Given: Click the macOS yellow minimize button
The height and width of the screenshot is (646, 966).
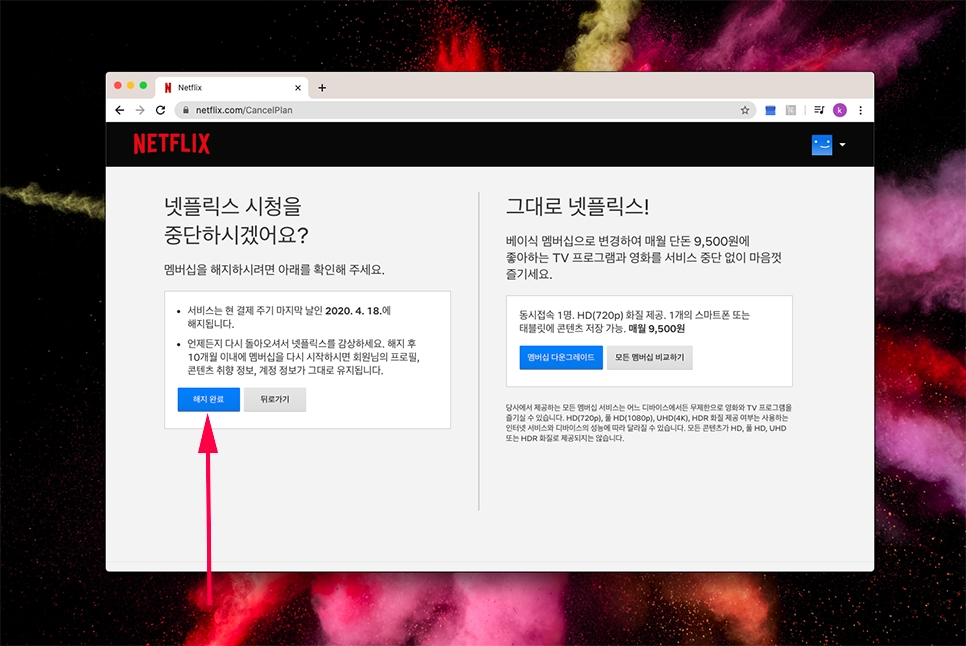Looking at the screenshot, I should coord(131,86).
